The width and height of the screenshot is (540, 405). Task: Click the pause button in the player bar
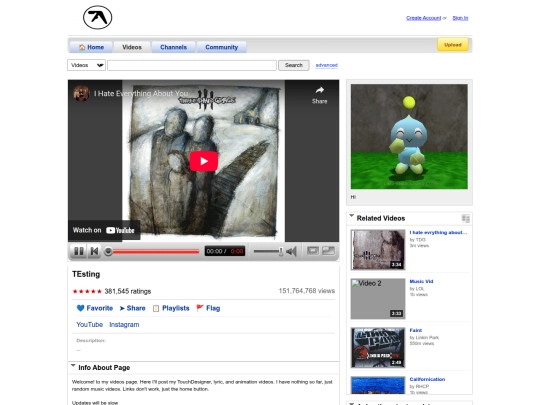[78, 251]
